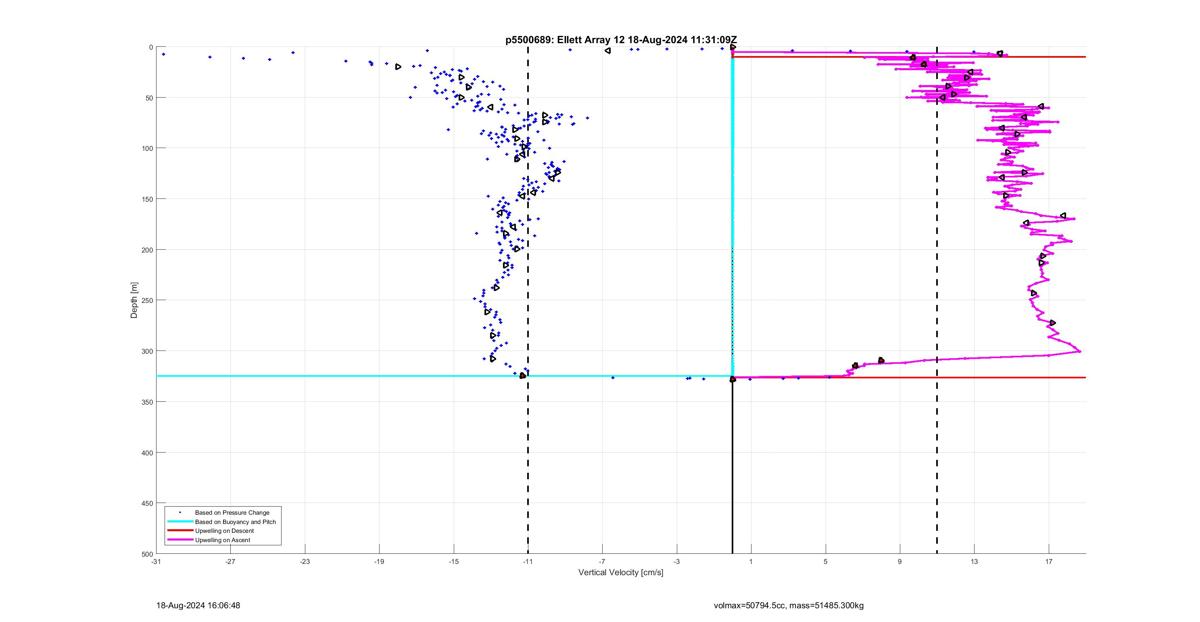
Task: Click the x-axis tick label '-27'
Action: [x=230, y=562]
